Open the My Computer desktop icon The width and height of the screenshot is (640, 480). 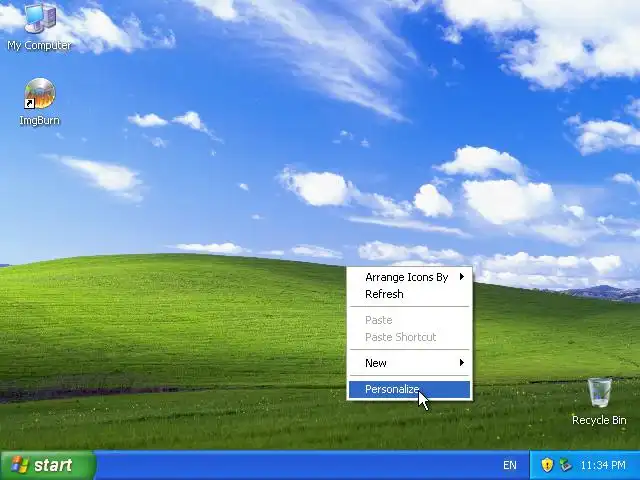tap(40, 26)
